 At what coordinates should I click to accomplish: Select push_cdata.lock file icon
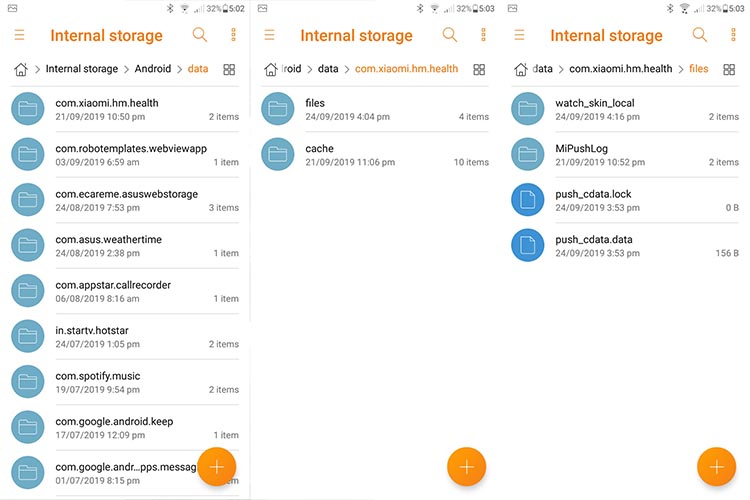pyautogui.click(x=528, y=200)
